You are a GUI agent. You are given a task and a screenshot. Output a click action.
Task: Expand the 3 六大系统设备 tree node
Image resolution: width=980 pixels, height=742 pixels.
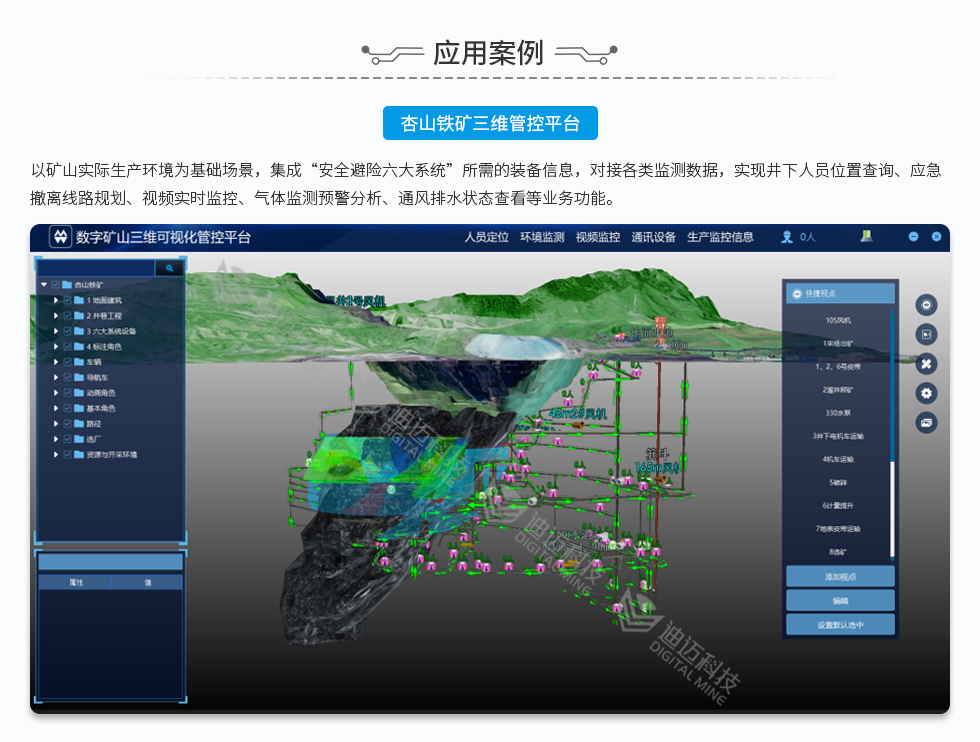[56, 331]
